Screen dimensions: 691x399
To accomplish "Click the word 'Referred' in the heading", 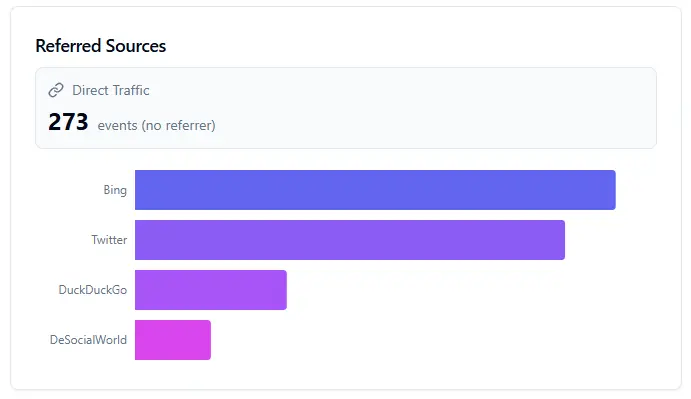I will click(68, 46).
